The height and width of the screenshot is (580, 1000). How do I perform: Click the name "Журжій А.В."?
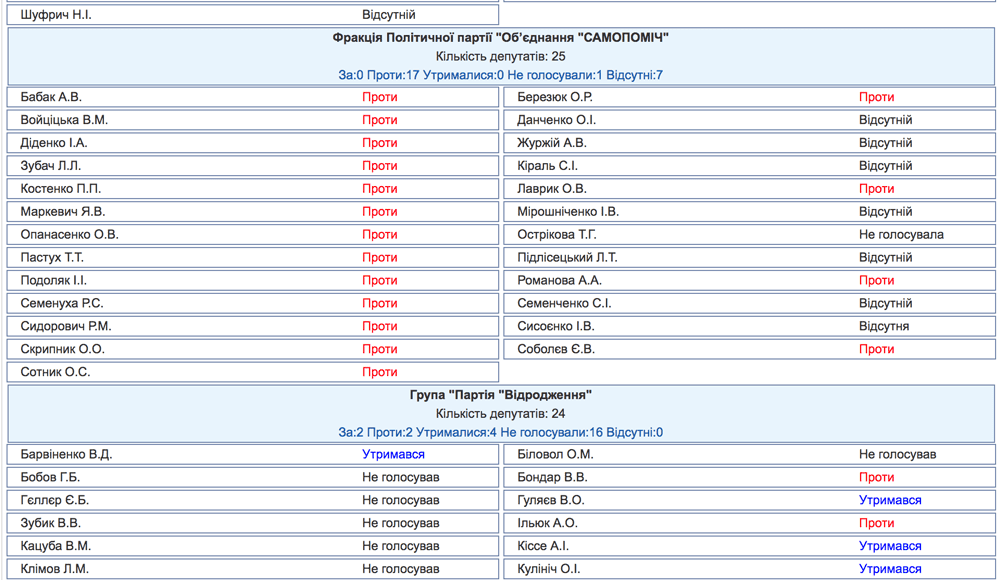tap(552, 143)
